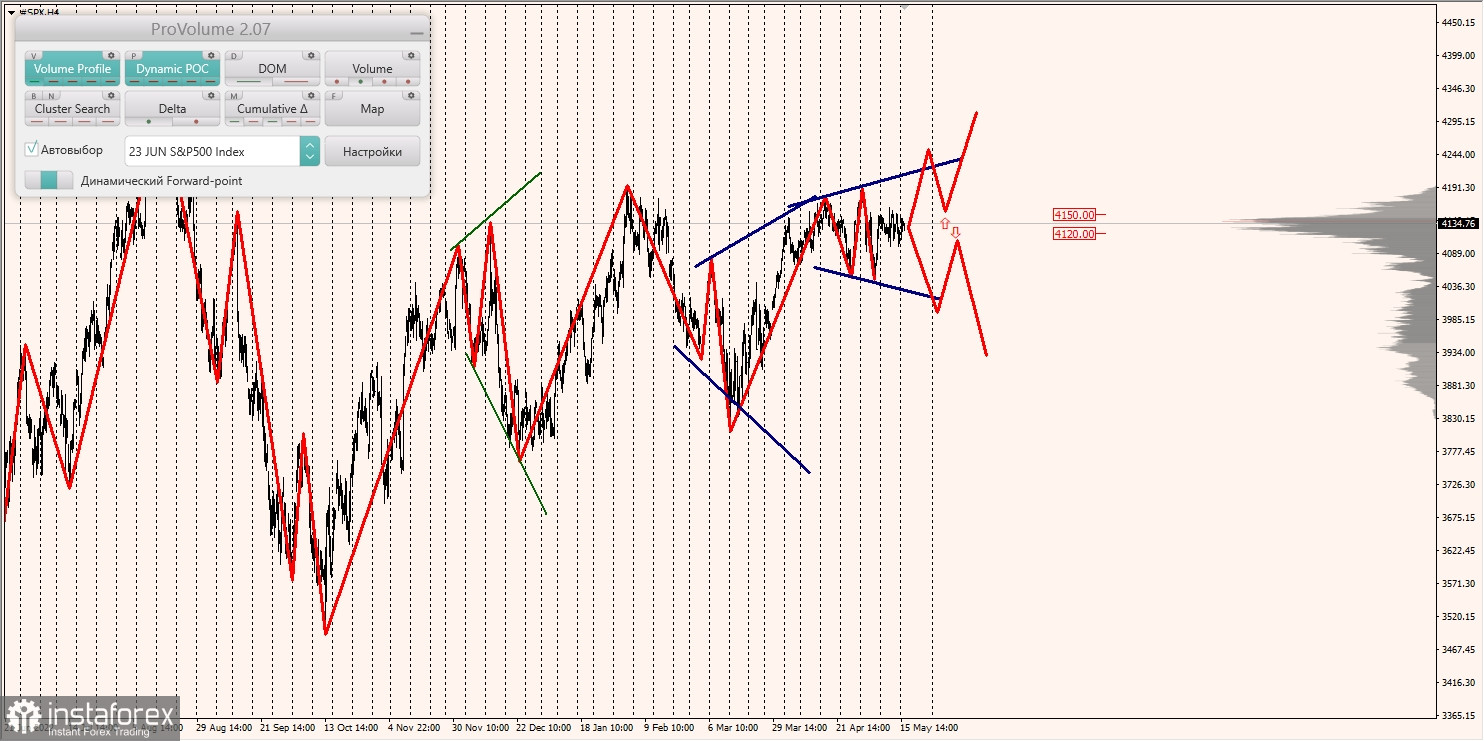The height and width of the screenshot is (741, 1484).
Task: Click the D hotkey tag on DOM
Action: coord(235,56)
